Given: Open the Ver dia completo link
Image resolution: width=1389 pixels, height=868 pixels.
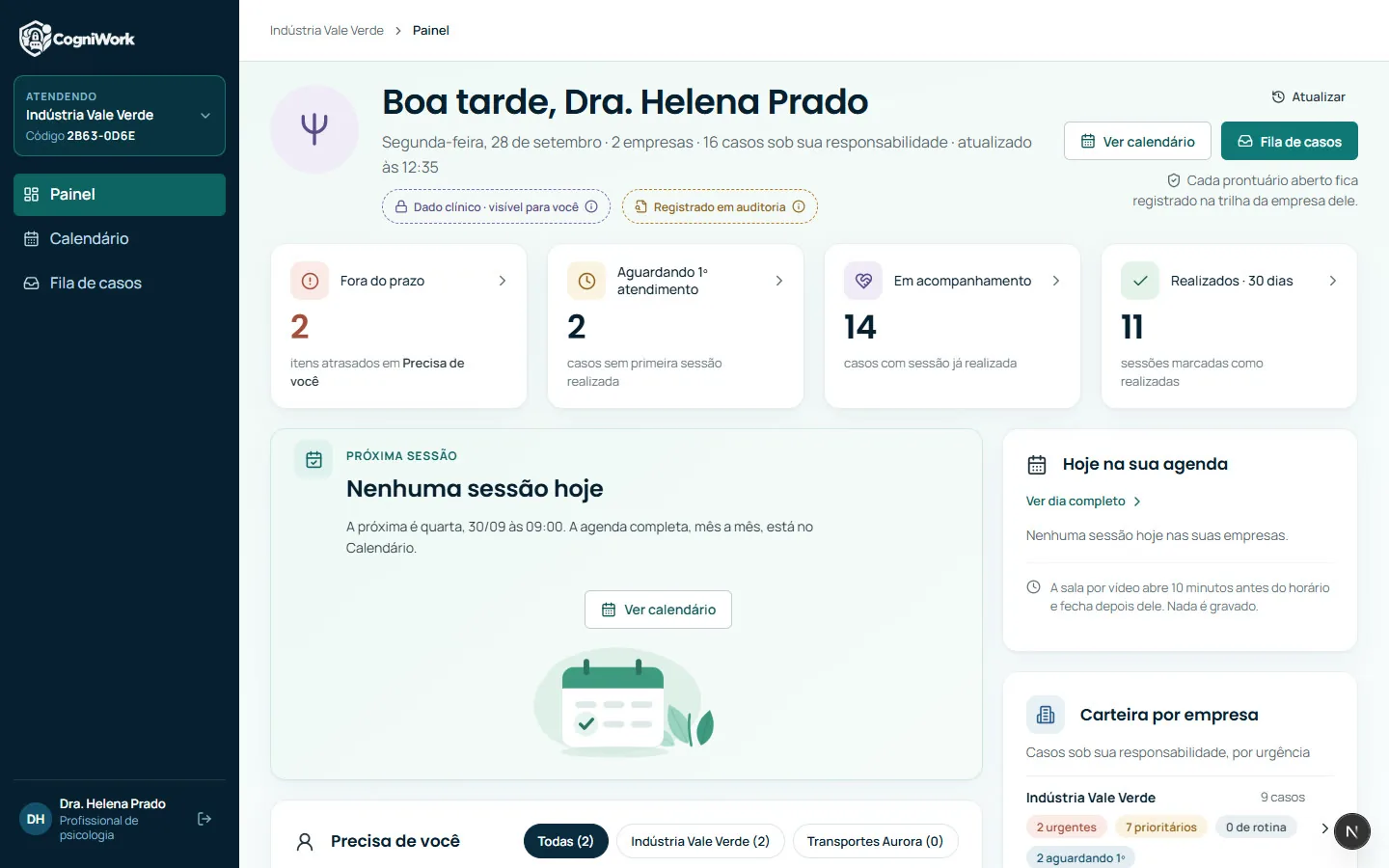Looking at the screenshot, I should (1083, 502).
